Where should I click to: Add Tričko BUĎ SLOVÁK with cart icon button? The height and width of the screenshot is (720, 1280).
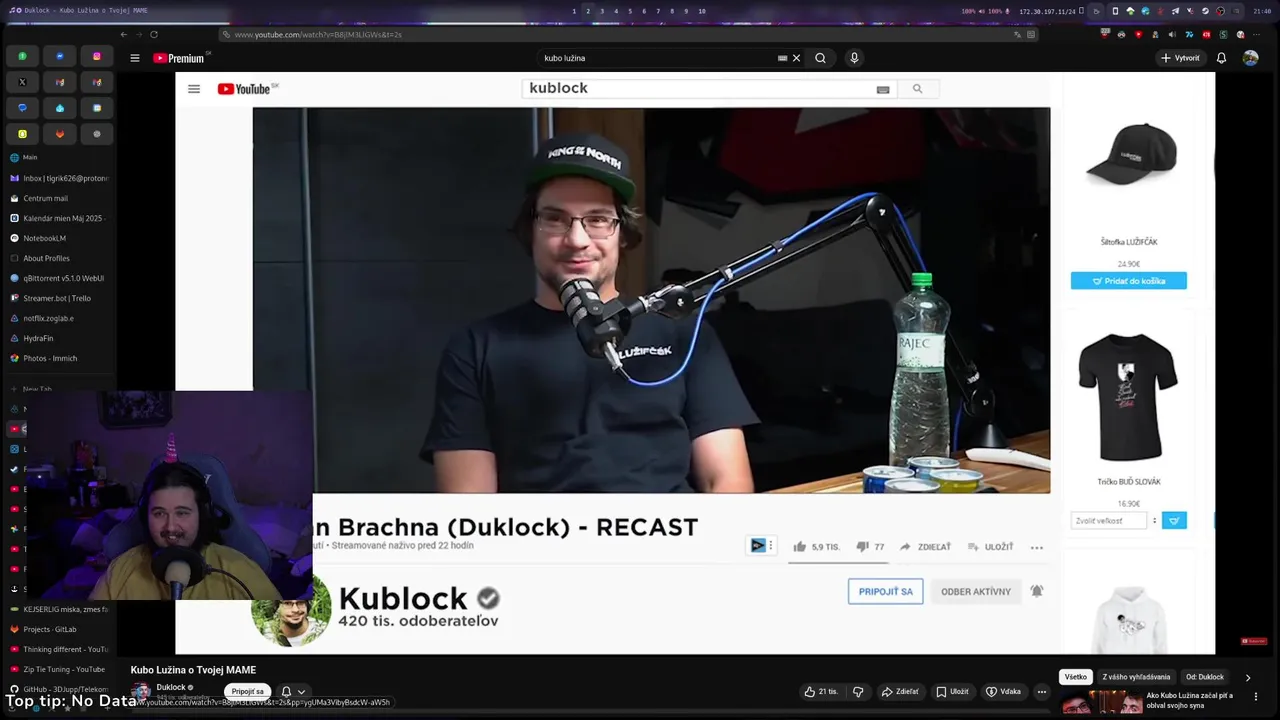tap(1175, 521)
